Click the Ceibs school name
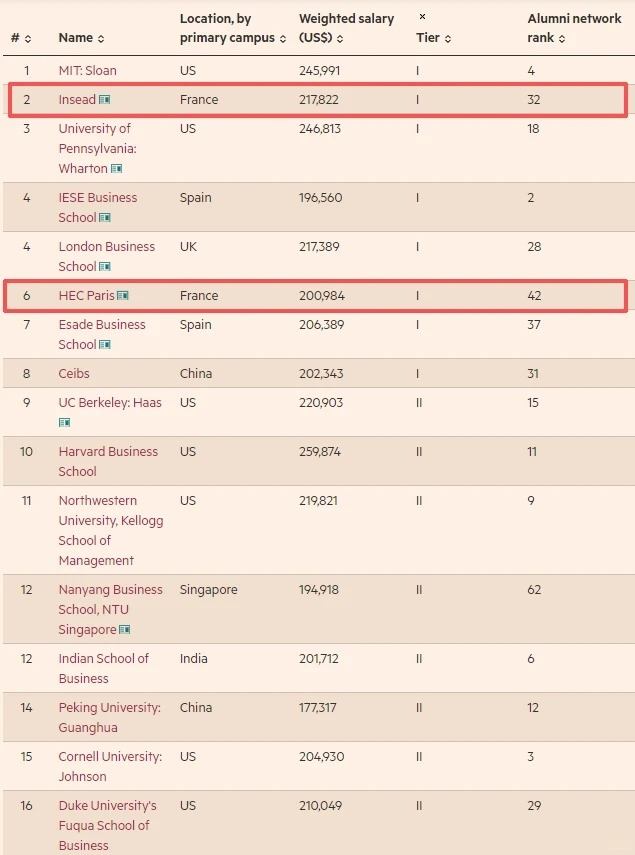Screen dimensions: 635x855 (x=74, y=374)
